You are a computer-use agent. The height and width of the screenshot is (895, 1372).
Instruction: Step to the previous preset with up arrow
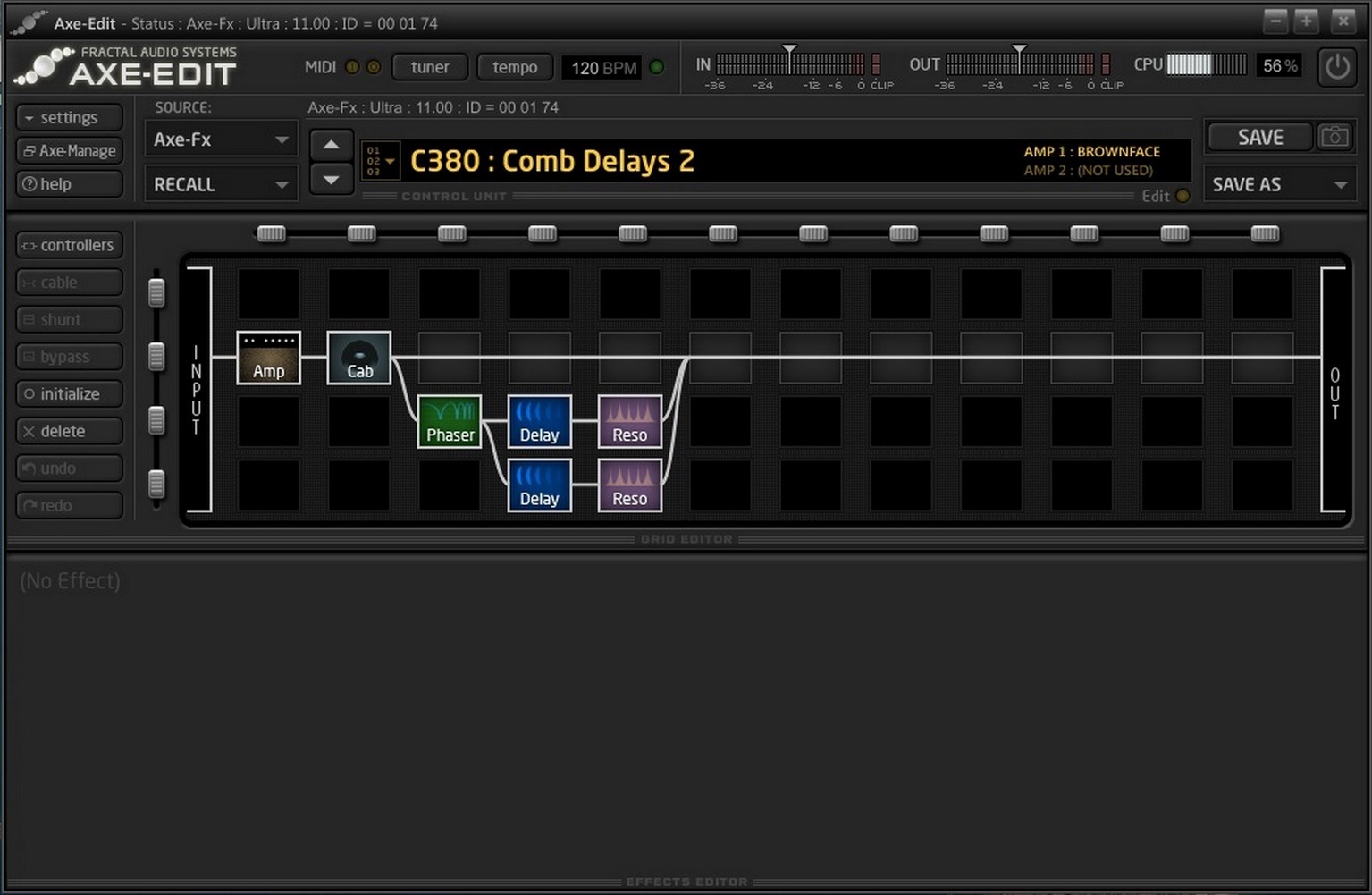point(331,144)
